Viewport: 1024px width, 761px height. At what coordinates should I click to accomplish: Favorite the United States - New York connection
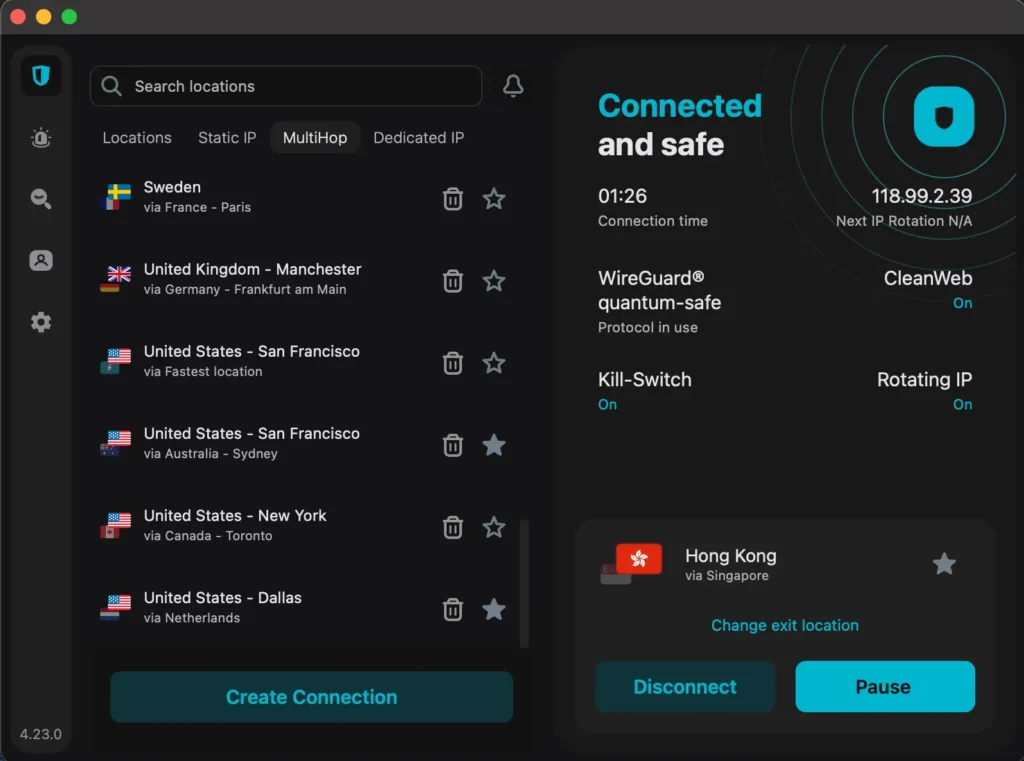(494, 527)
